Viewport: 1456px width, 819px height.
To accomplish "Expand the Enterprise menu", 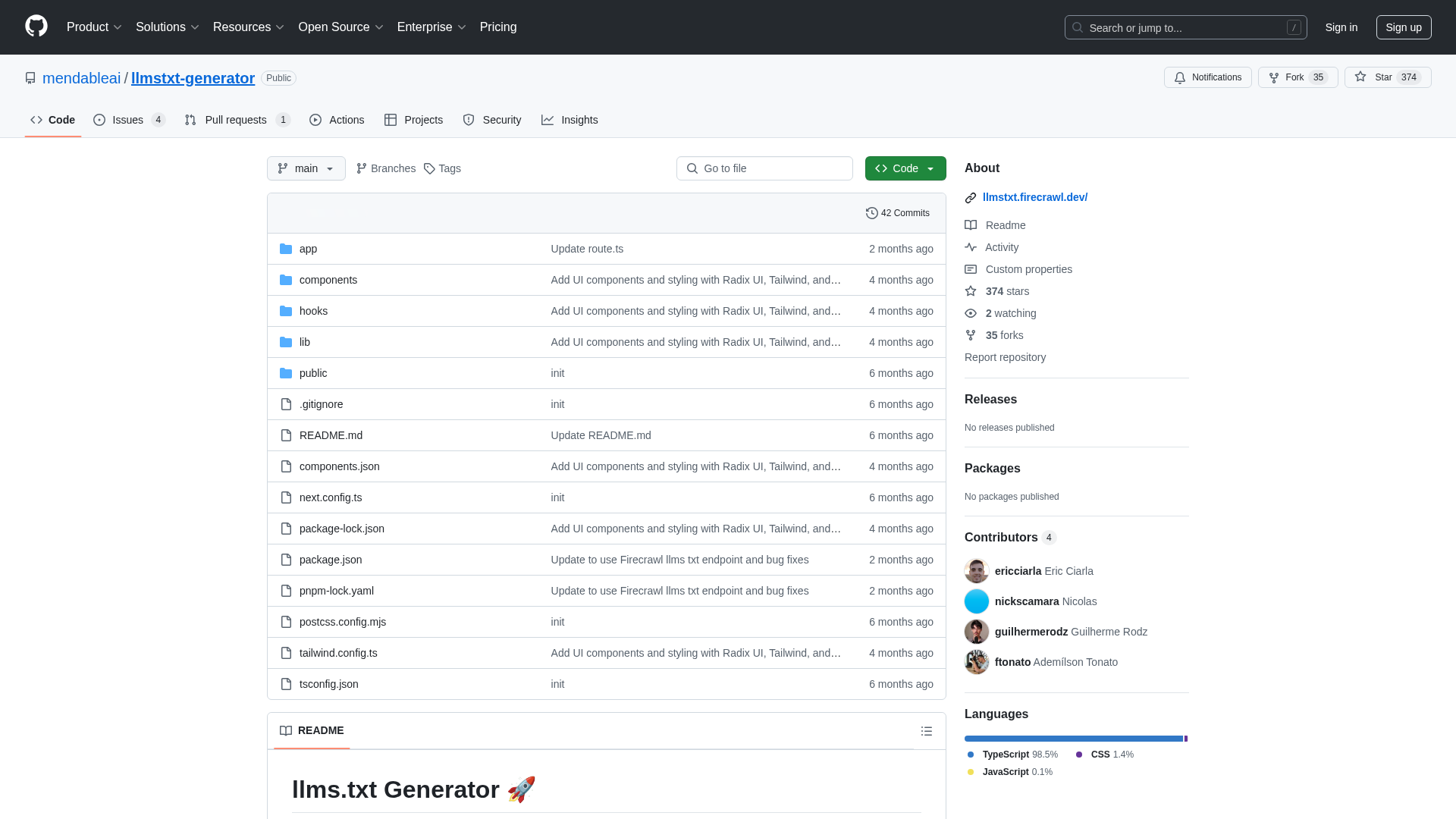I will [431, 27].
